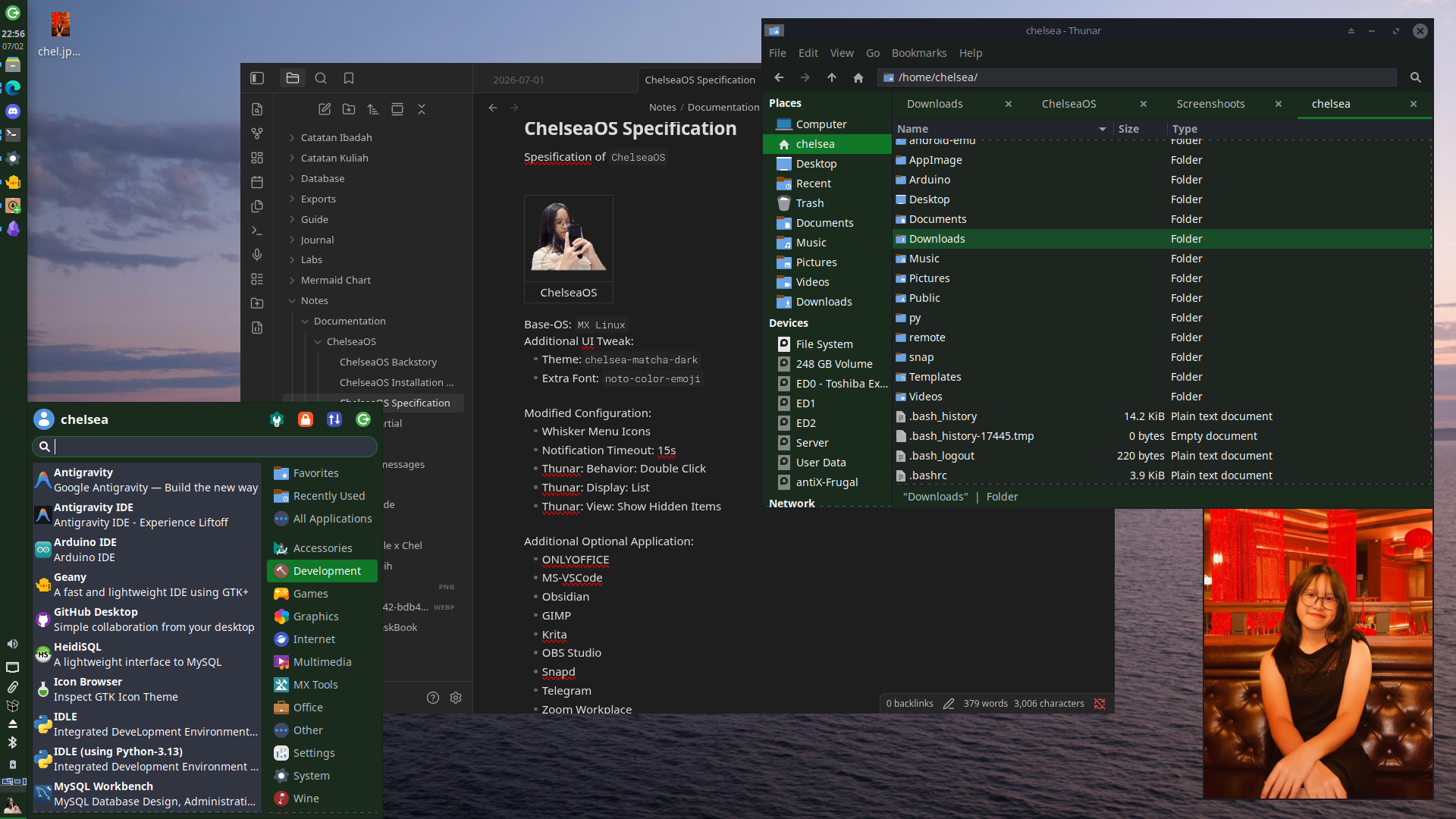Open the bookmarks icon in Obsidian sidebar
Screen dimensions: 1456x819
coord(349,78)
